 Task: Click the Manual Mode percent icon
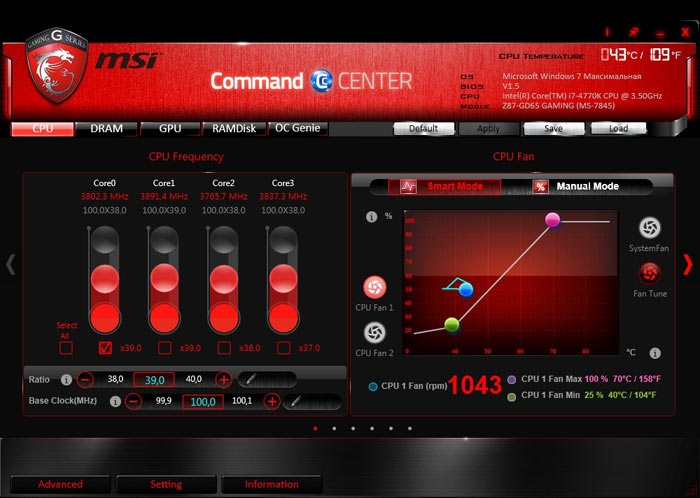[540, 187]
